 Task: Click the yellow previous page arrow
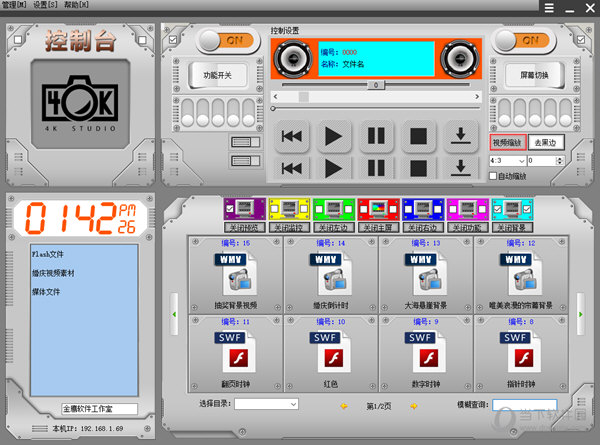click(x=344, y=406)
